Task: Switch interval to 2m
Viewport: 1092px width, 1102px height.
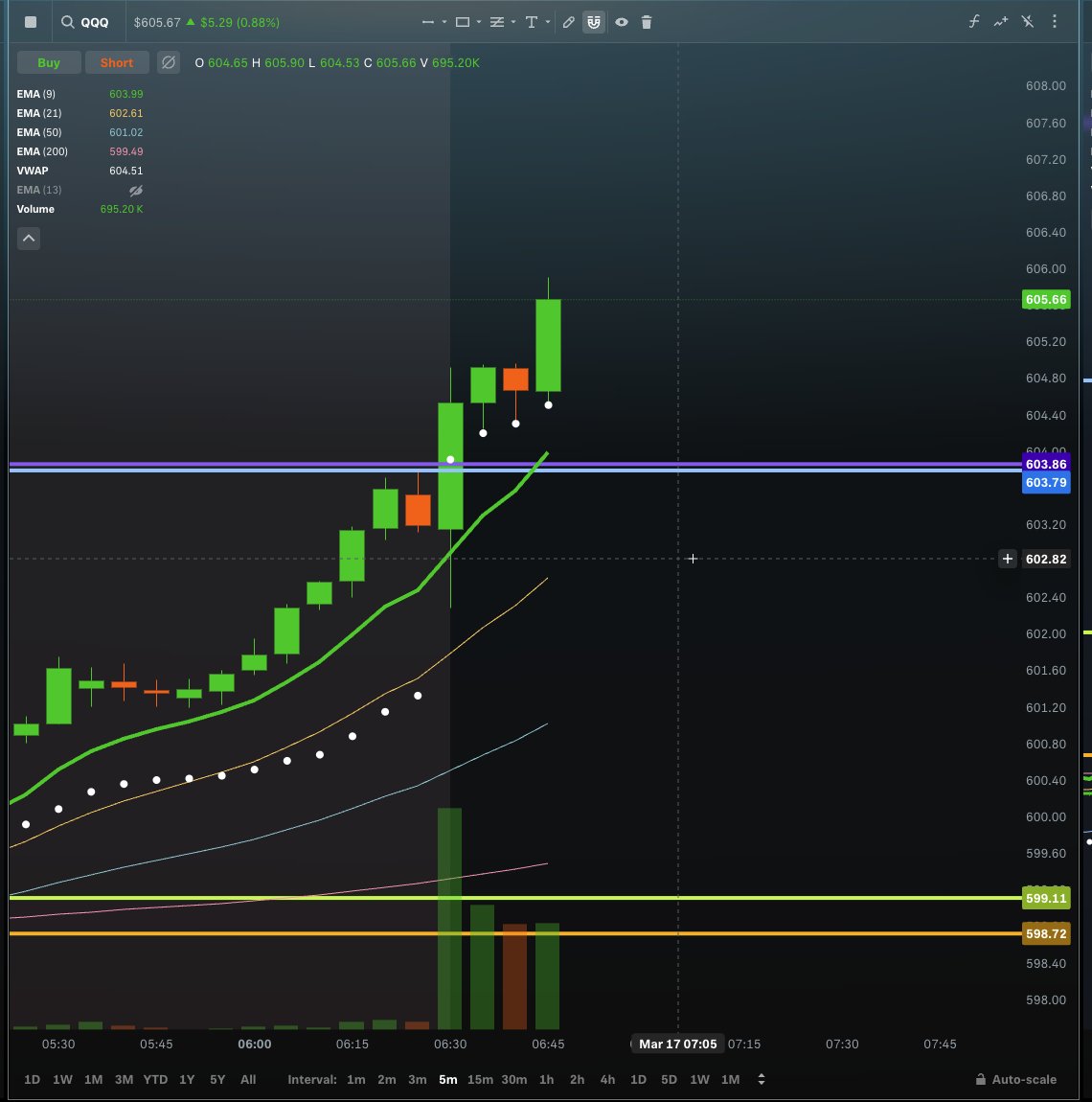Action: (386, 1080)
